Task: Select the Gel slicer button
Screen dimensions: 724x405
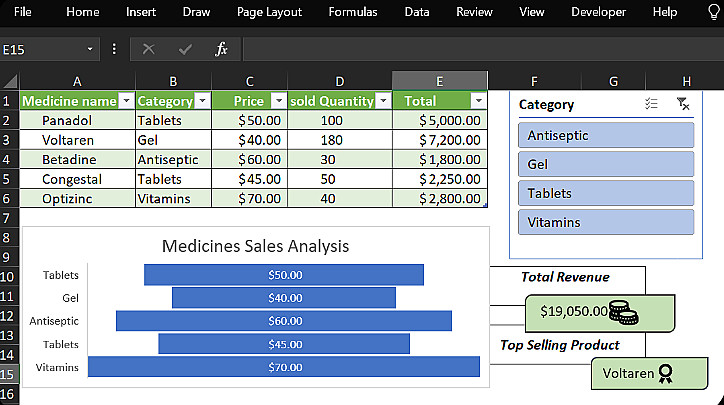Action: coord(606,164)
